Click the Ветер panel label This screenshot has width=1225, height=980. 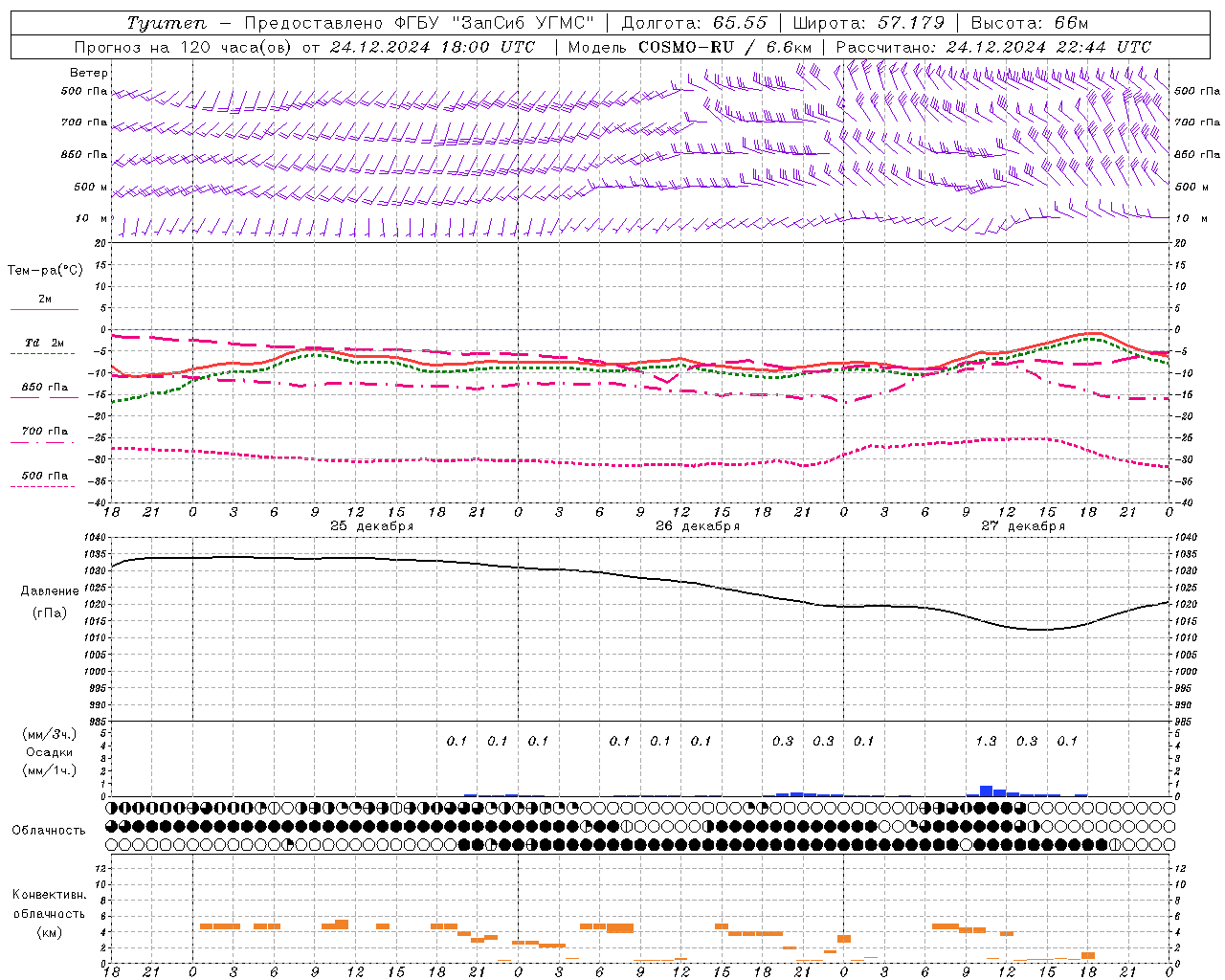pyautogui.click(x=89, y=73)
